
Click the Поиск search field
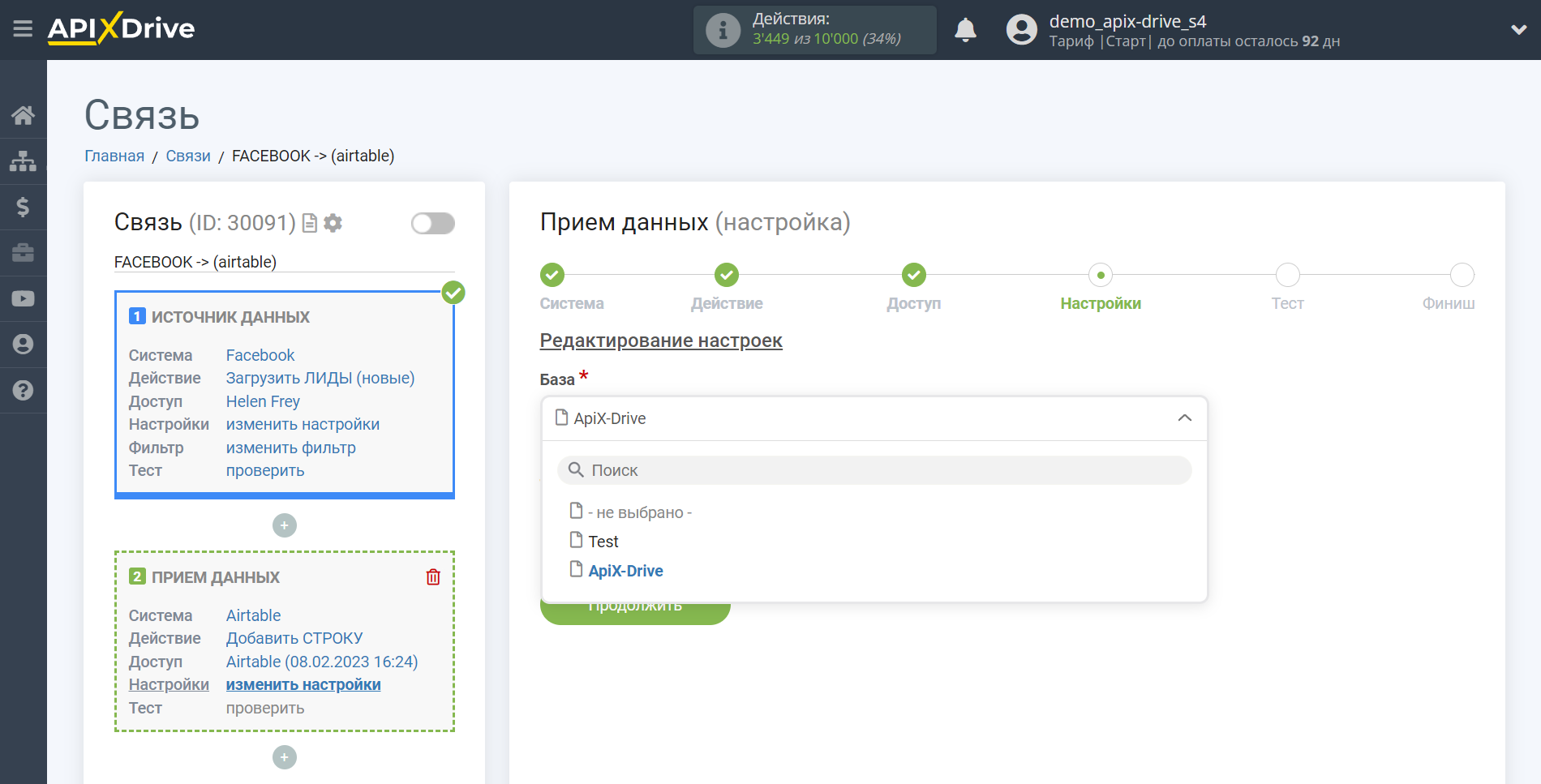pos(874,470)
